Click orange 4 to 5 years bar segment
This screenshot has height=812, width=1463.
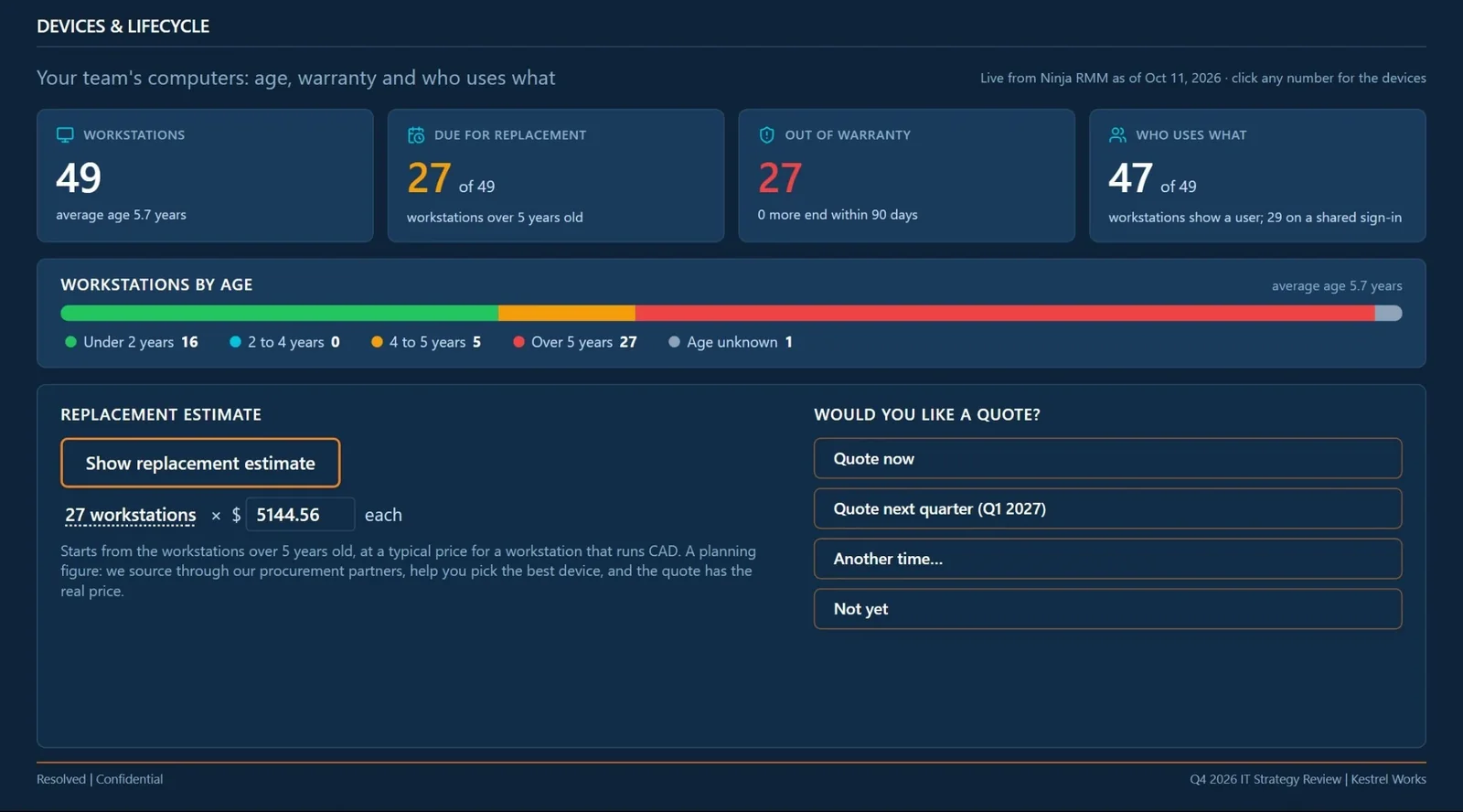[x=567, y=313]
